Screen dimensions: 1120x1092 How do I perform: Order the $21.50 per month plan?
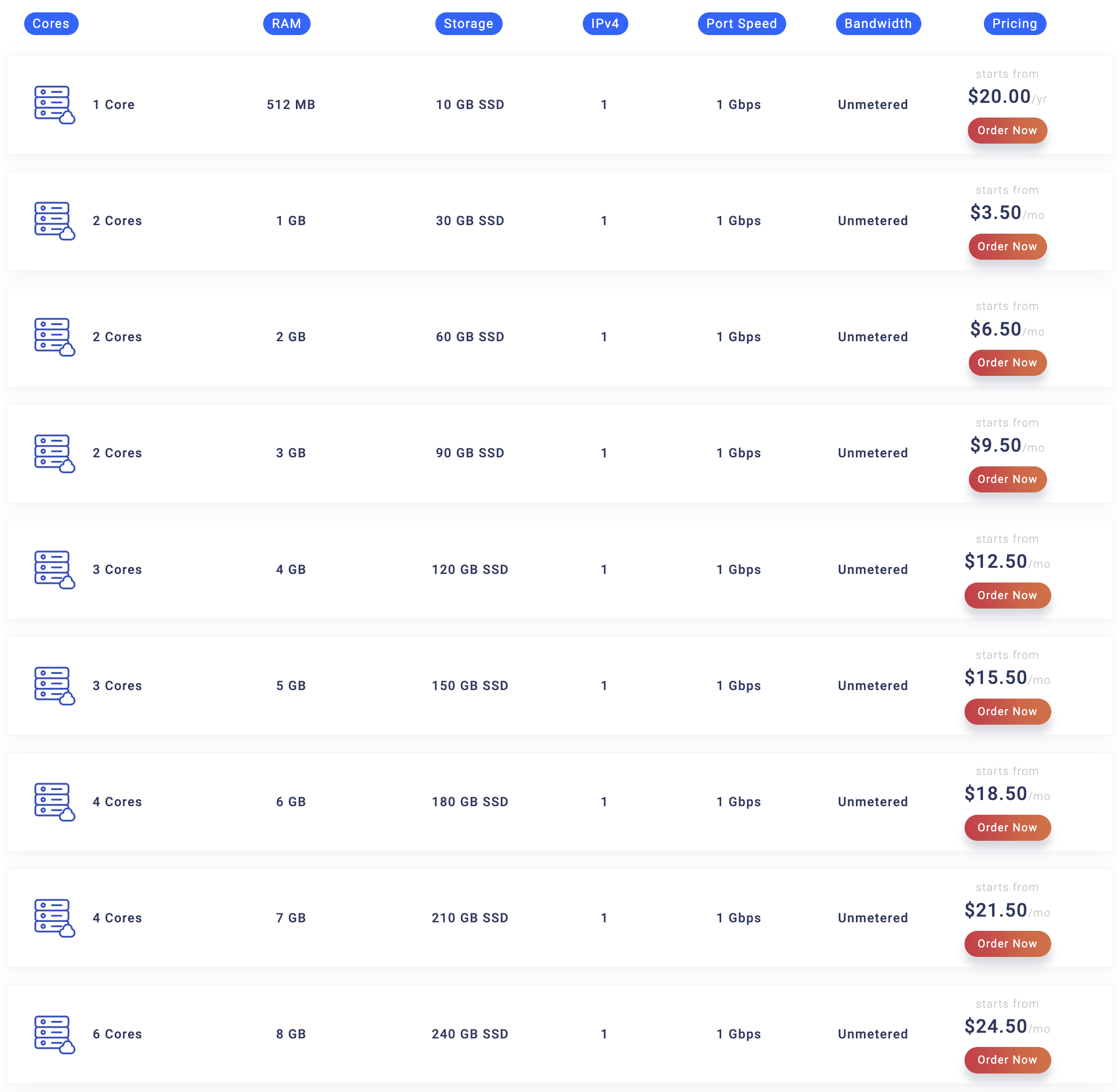(x=1007, y=944)
